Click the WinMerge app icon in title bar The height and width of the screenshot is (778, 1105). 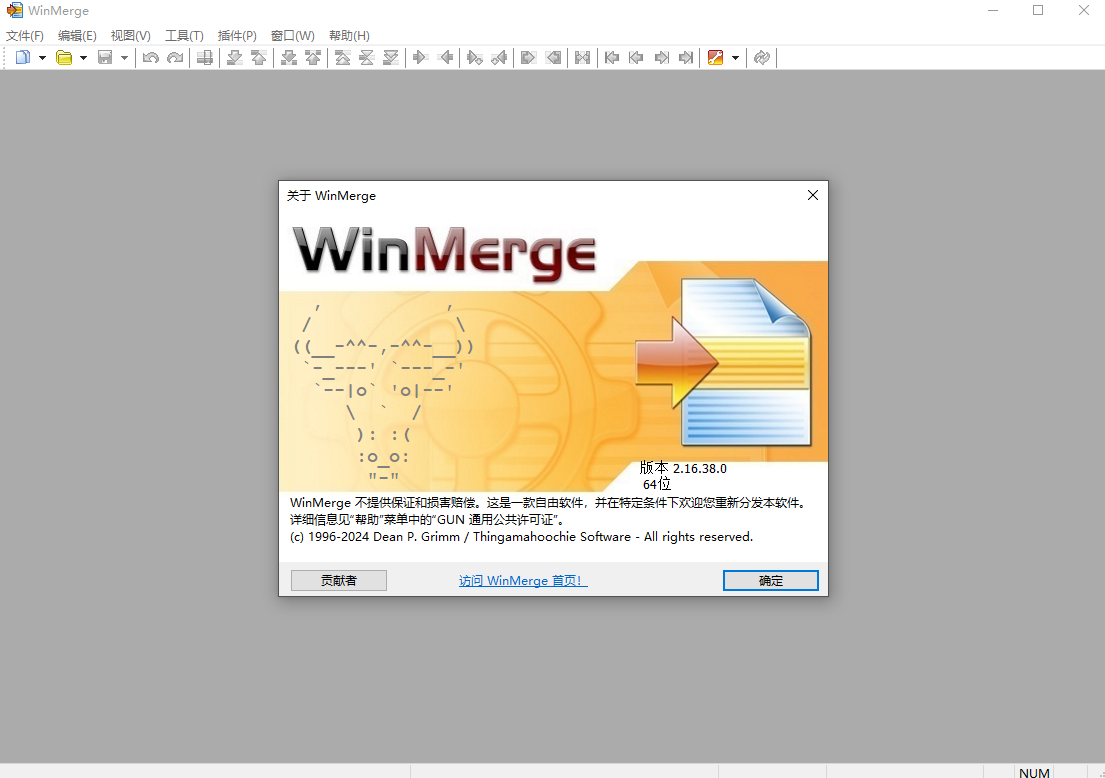tap(14, 11)
